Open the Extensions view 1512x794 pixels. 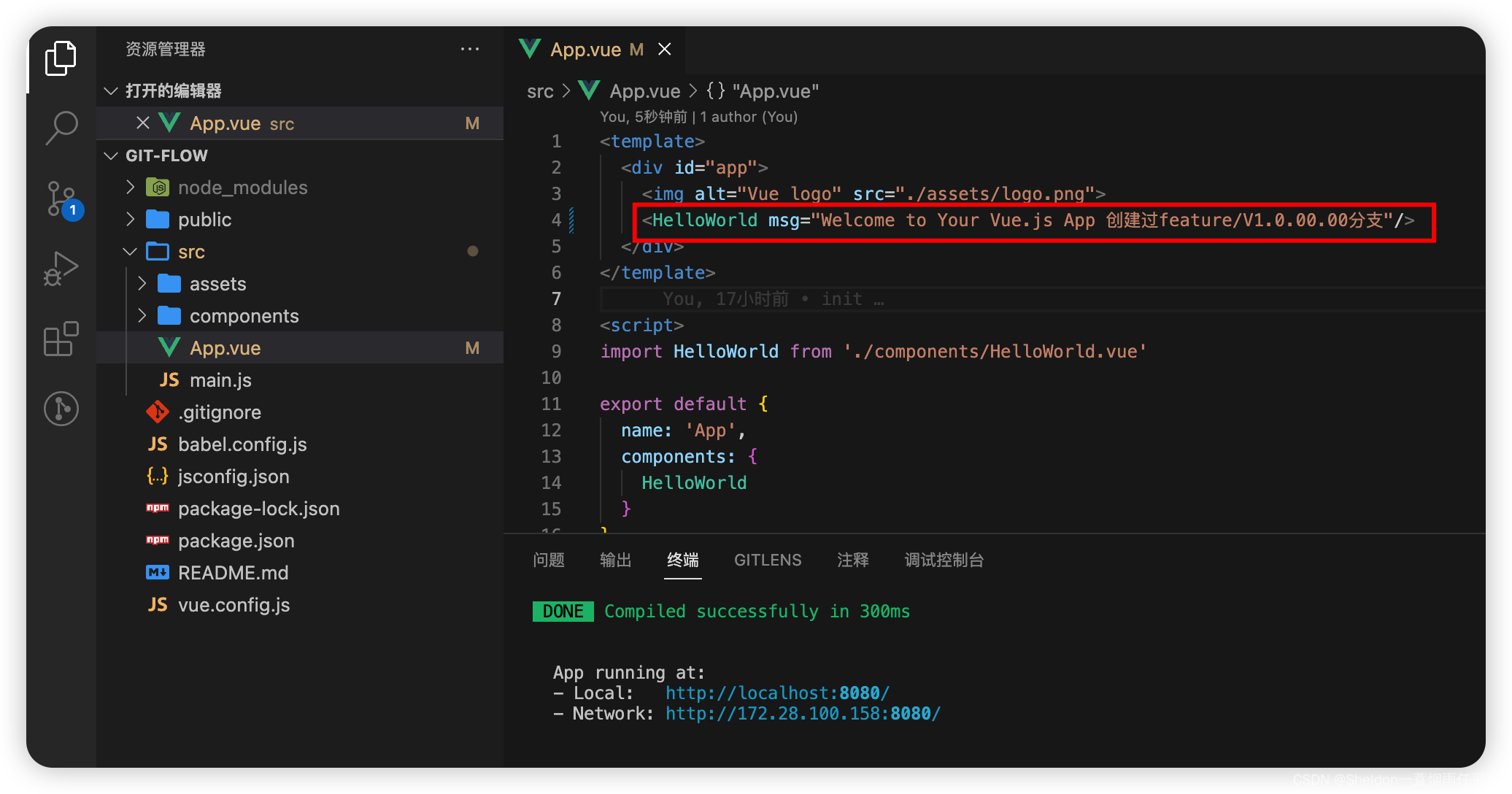click(61, 339)
